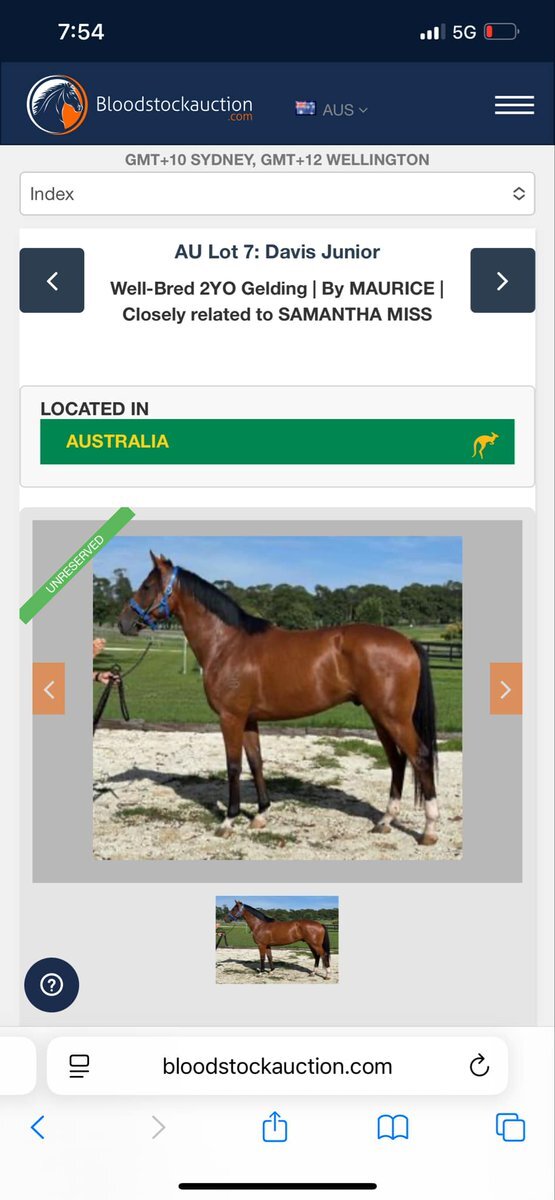
Task: Navigate back in Safari
Action: pyautogui.click(x=37, y=1128)
